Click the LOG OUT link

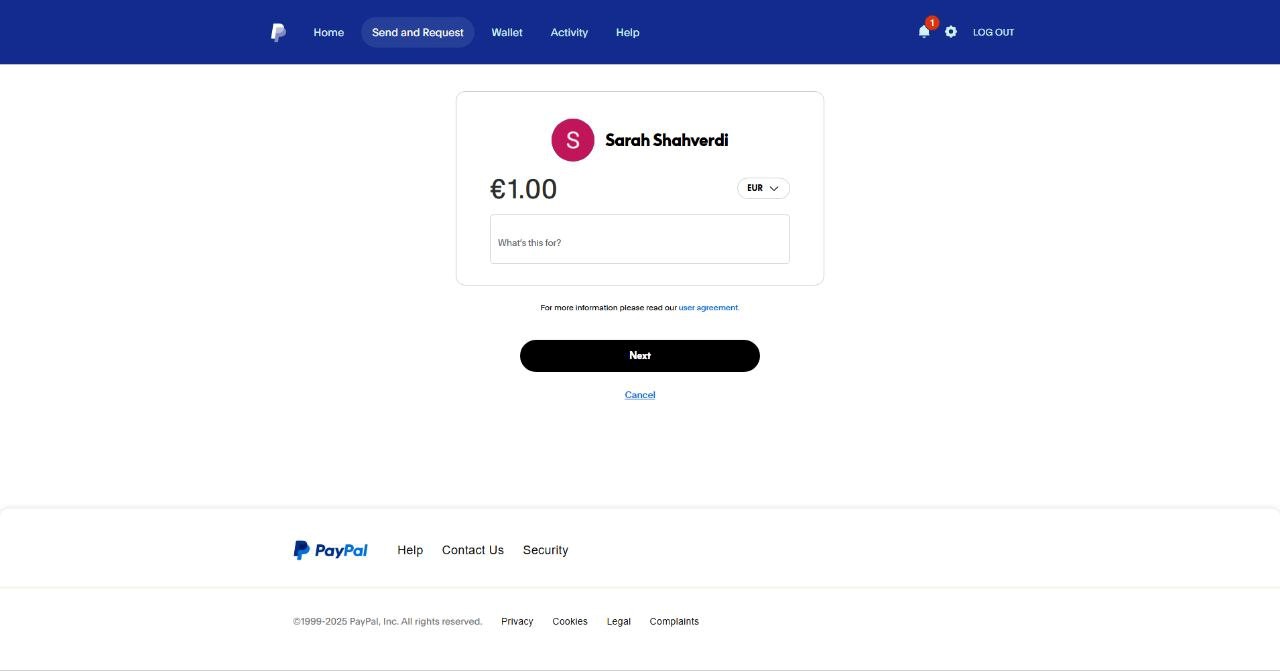(x=993, y=33)
